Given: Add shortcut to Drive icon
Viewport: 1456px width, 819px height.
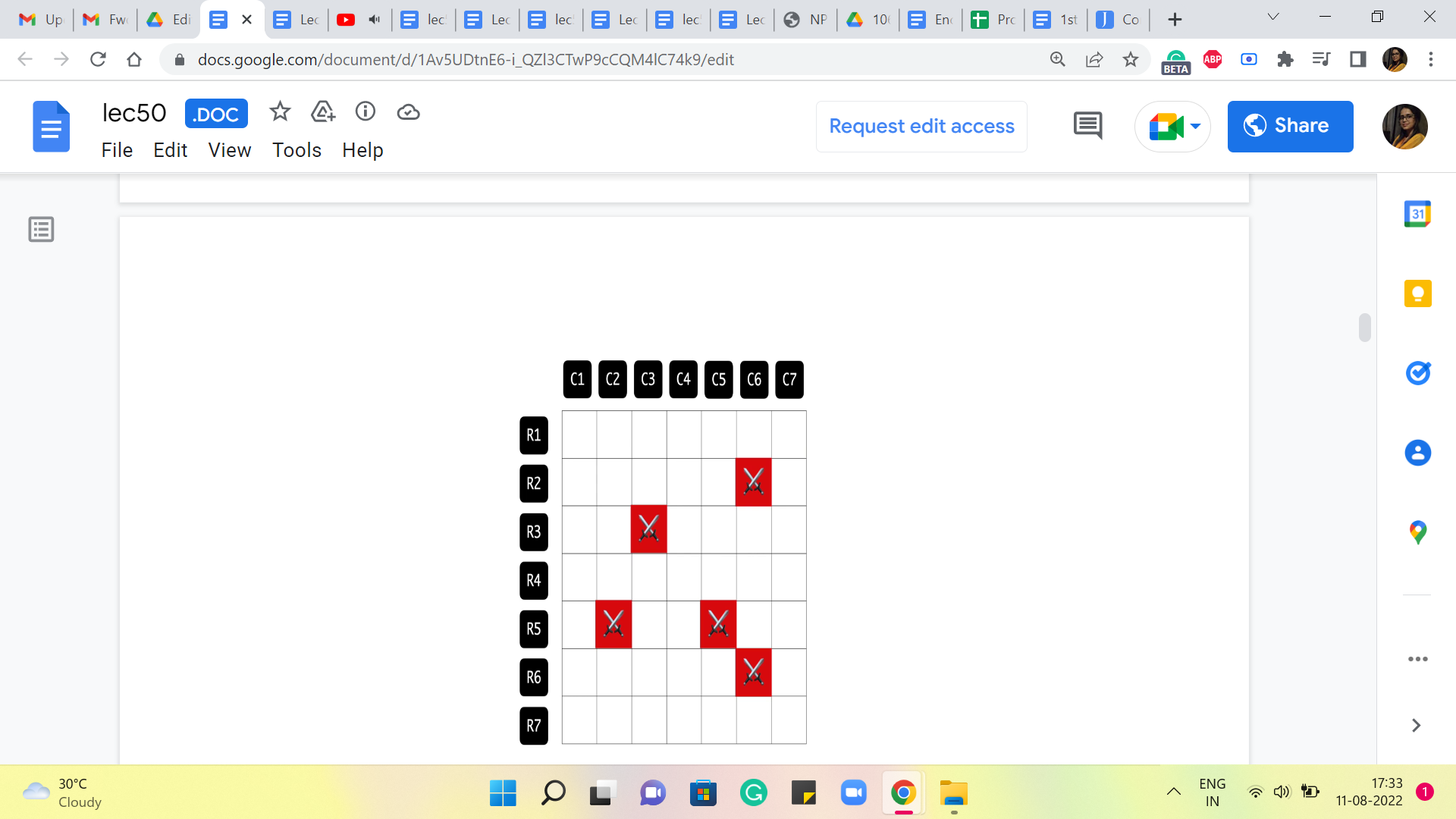Looking at the screenshot, I should (323, 112).
